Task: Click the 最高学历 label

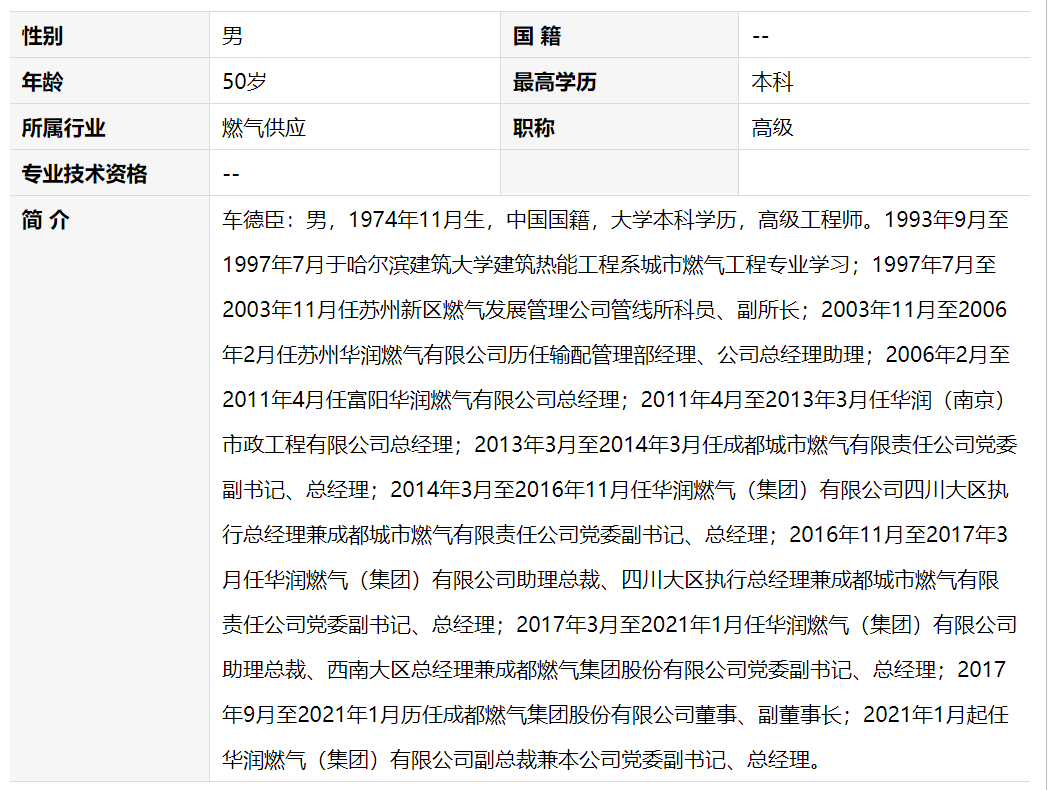Action: (x=554, y=82)
